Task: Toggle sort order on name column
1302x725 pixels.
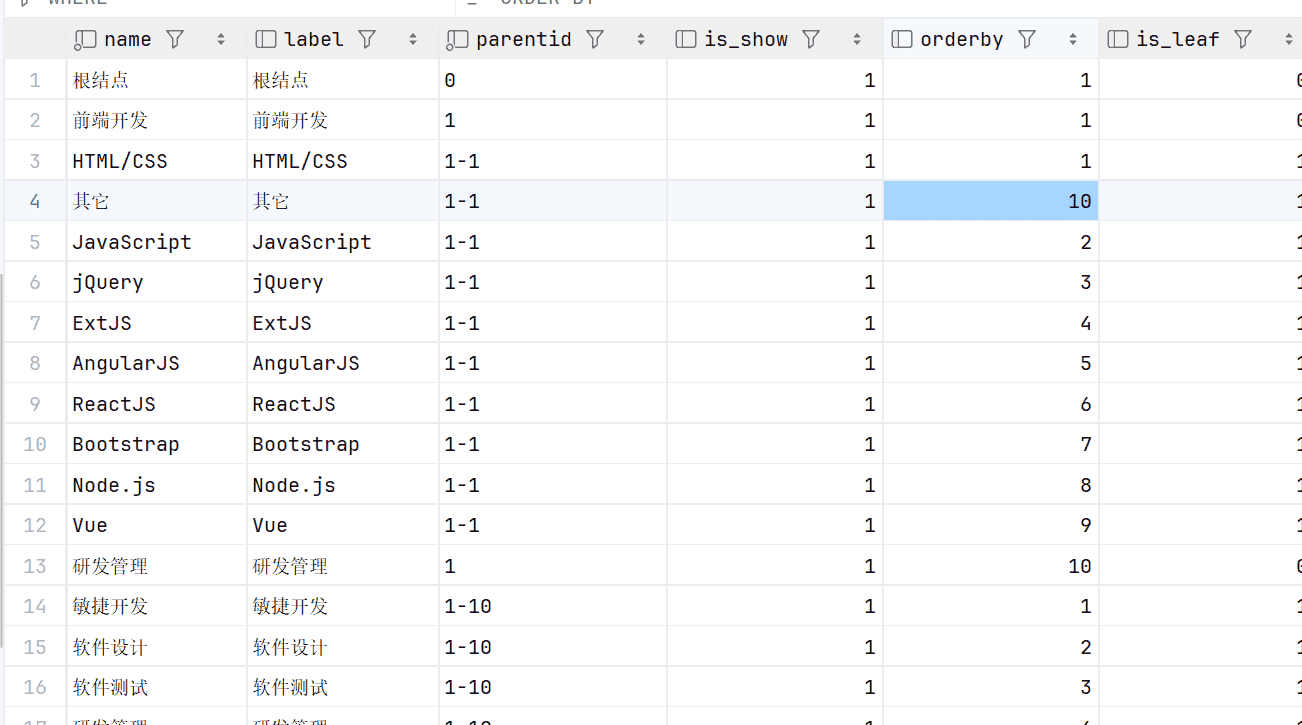Action: coord(221,40)
